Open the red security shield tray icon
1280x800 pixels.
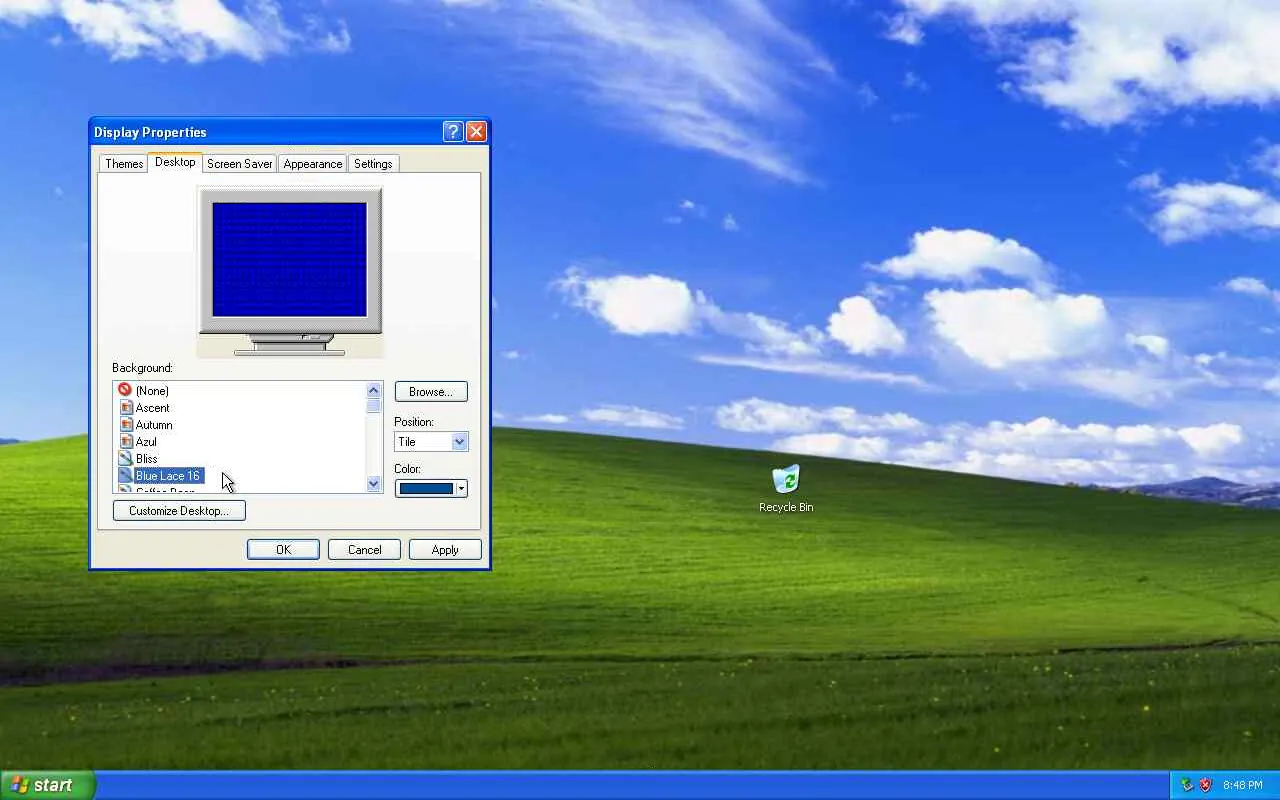click(1205, 785)
